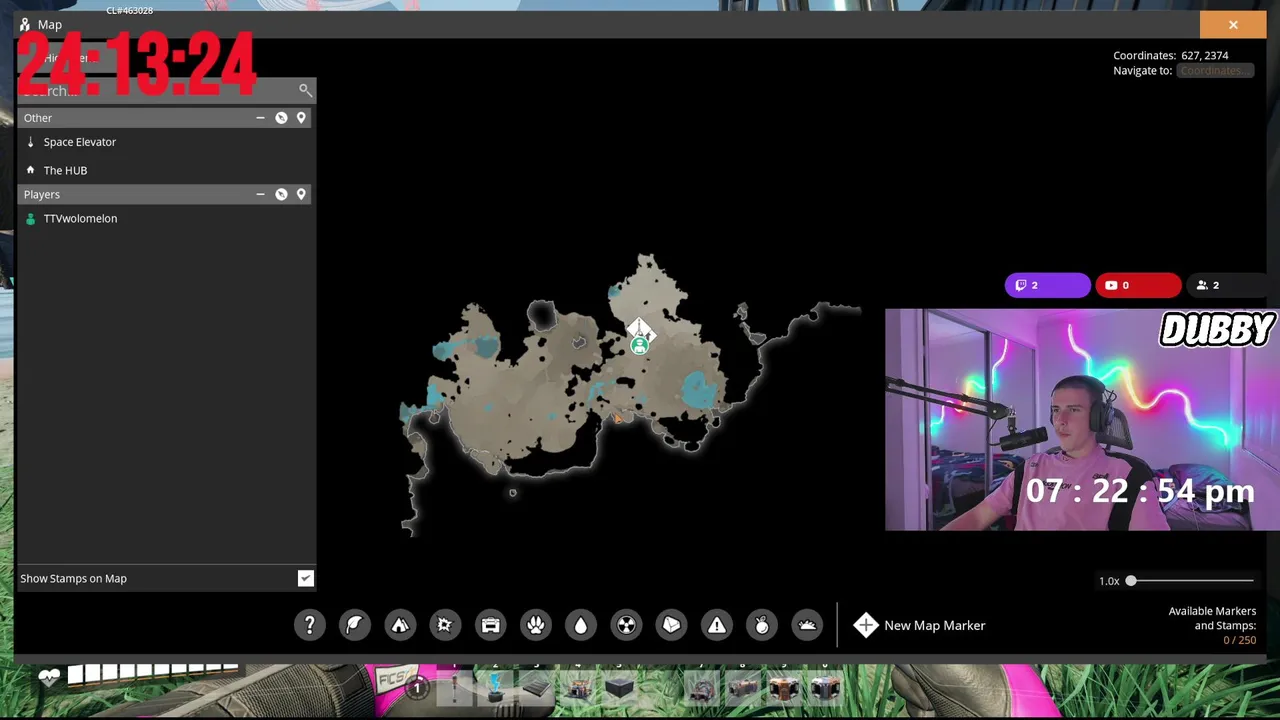Toggle map pin visibility for Other category
Screen dimensions: 1280x720
click(x=301, y=118)
